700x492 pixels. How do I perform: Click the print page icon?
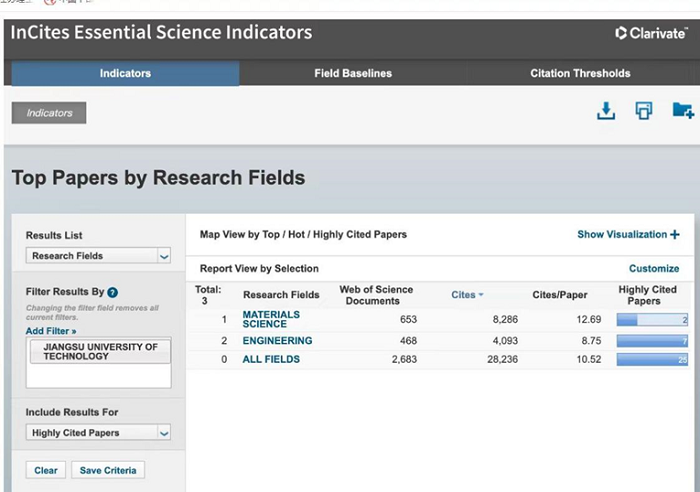point(644,111)
